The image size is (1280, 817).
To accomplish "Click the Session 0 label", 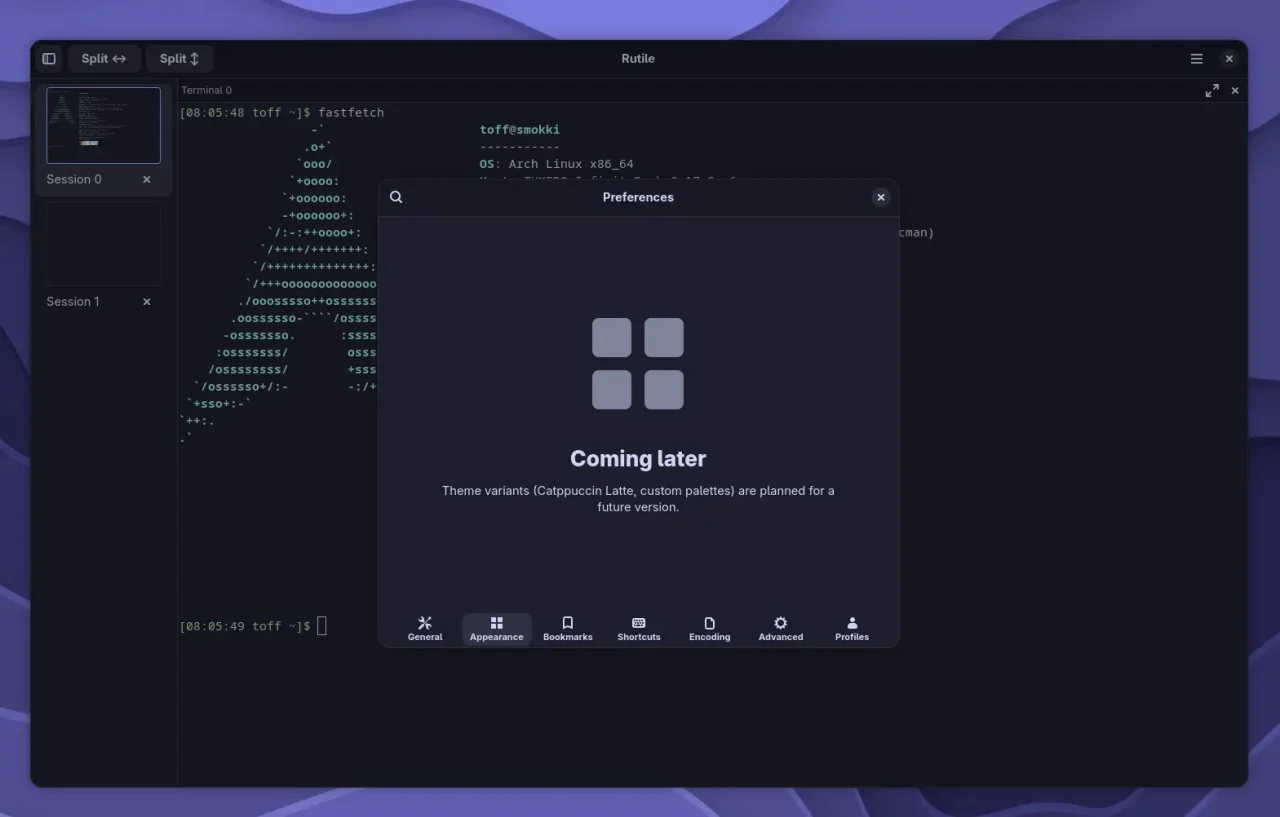I will point(74,180).
